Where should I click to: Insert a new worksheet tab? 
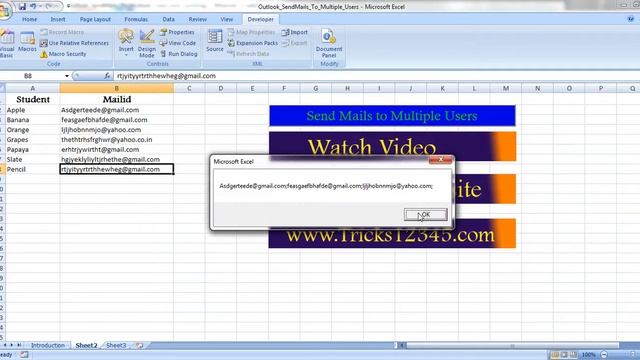click(139, 345)
